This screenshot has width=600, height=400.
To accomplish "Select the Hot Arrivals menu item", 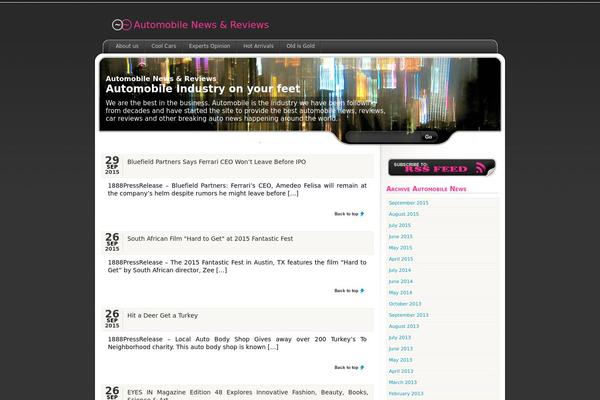I will point(258,46).
